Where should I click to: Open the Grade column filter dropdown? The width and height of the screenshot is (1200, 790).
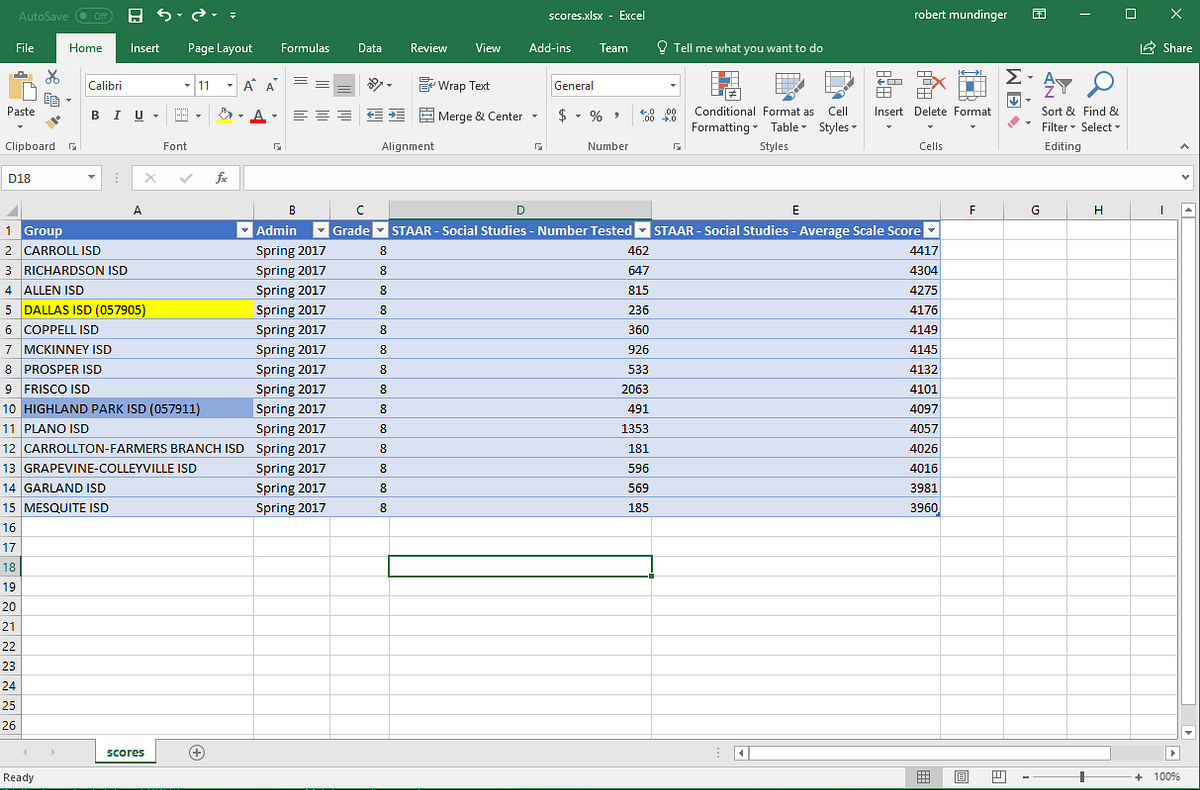(x=378, y=230)
